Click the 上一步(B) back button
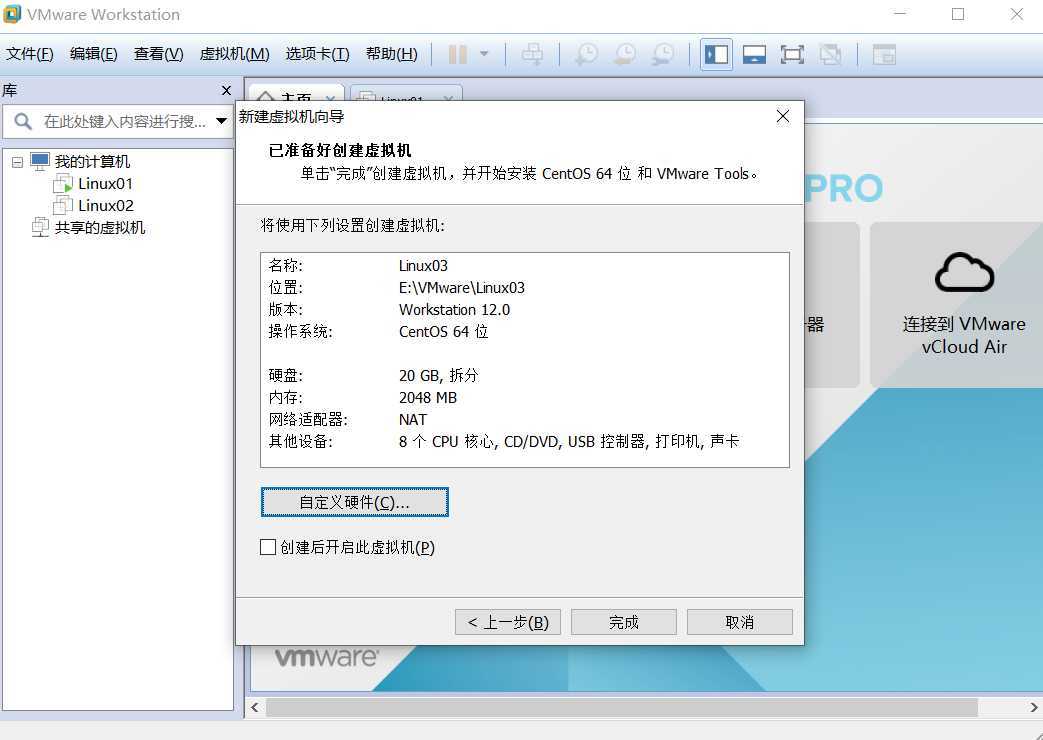 pyautogui.click(x=508, y=622)
